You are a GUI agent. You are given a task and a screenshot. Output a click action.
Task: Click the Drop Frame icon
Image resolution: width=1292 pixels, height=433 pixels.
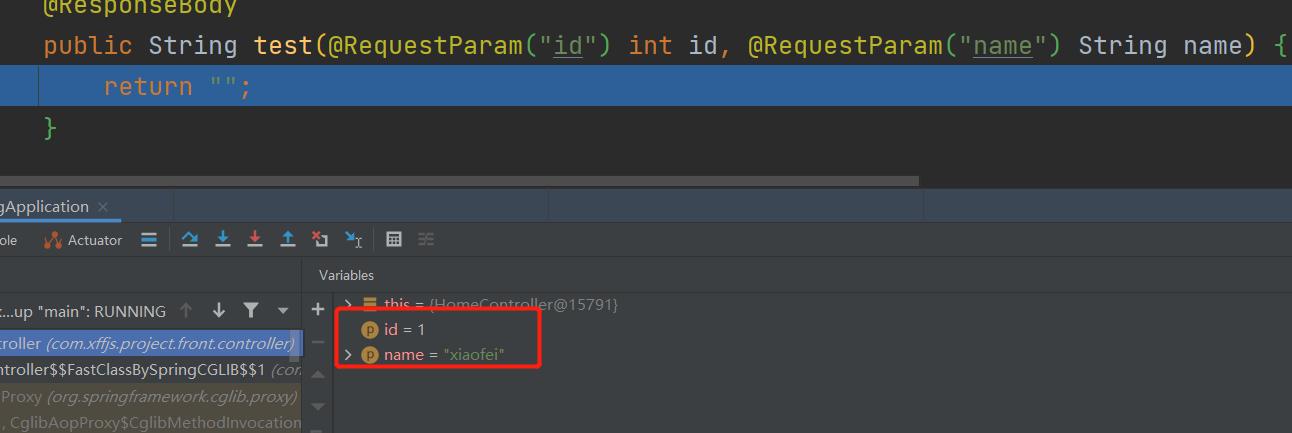pyautogui.click(x=320, y=239)
